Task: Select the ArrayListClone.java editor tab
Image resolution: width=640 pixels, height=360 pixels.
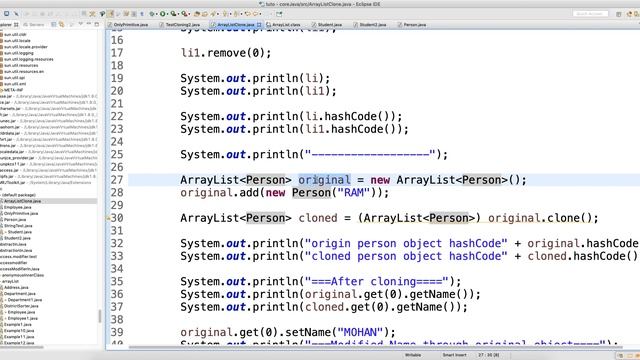Action: 236,25
